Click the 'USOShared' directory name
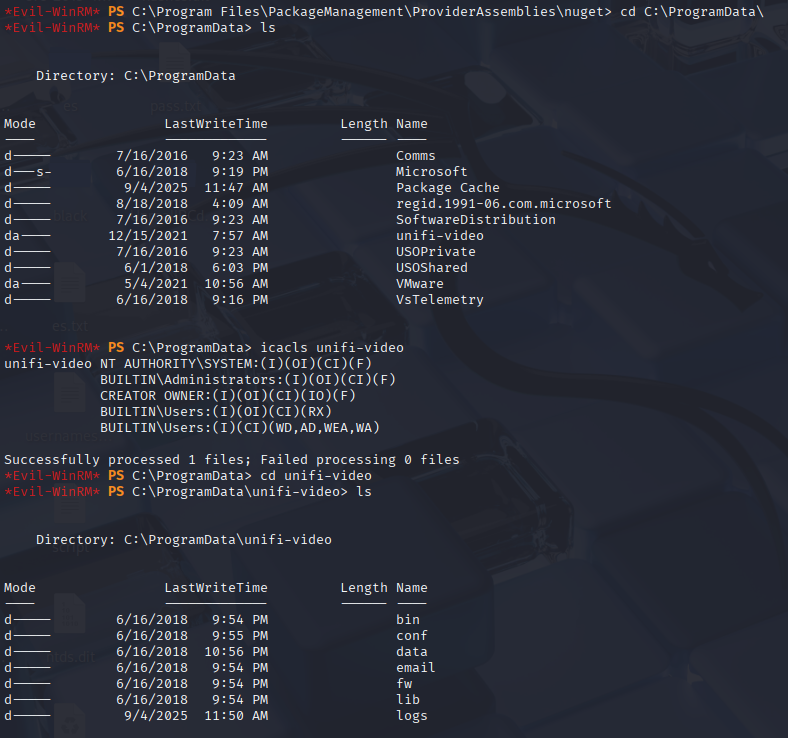788x738 pixels. pos(431,268)
